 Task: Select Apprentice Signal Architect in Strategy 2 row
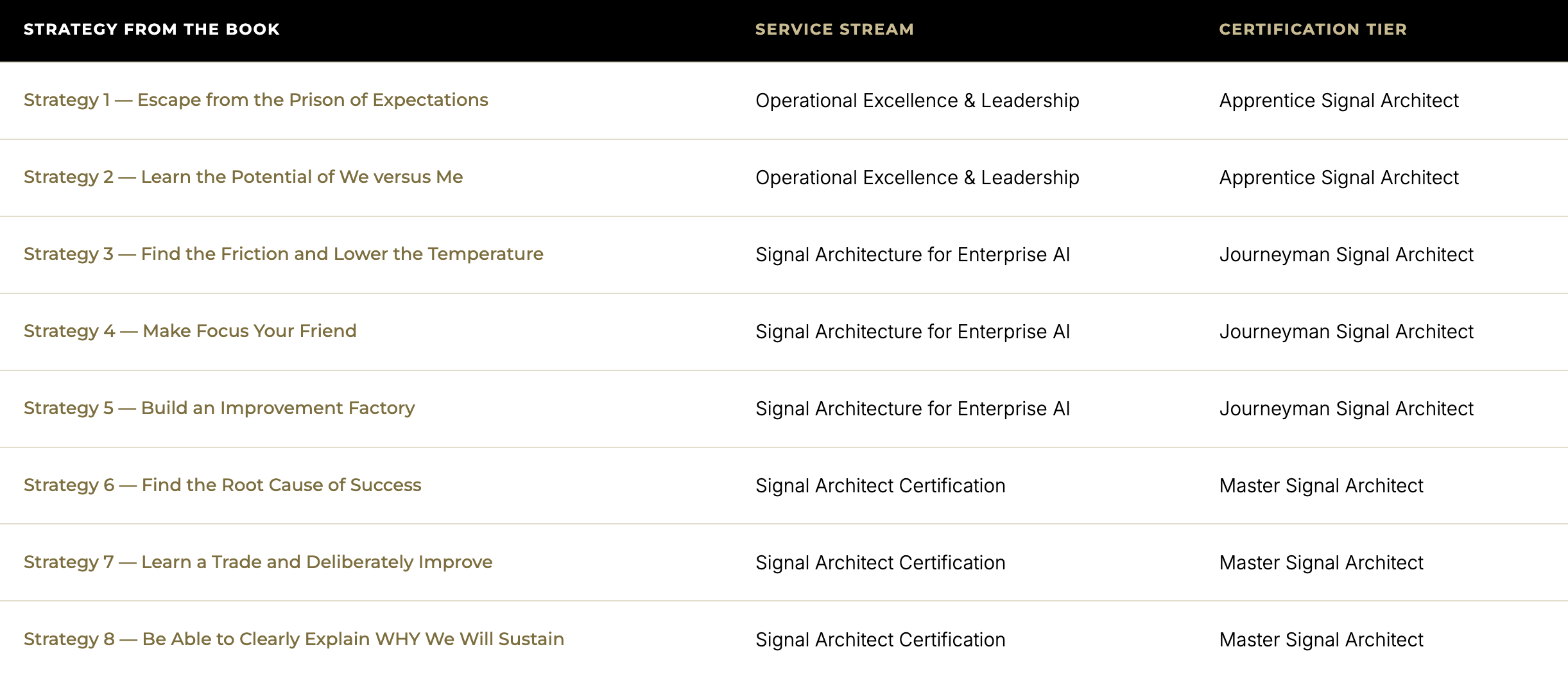point(1339,178)
